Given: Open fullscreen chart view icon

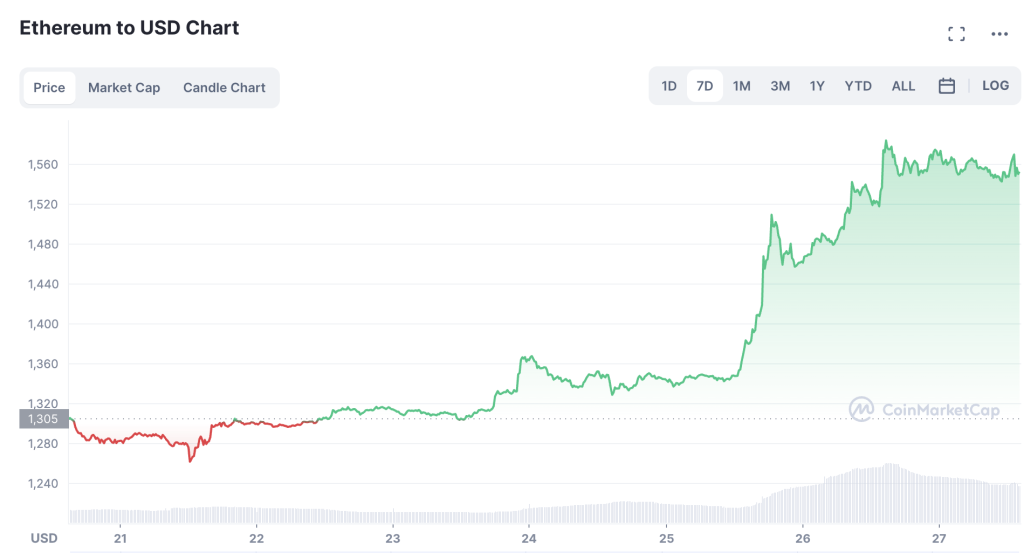Looking at the screenshot, I should (x=956, y=34).
